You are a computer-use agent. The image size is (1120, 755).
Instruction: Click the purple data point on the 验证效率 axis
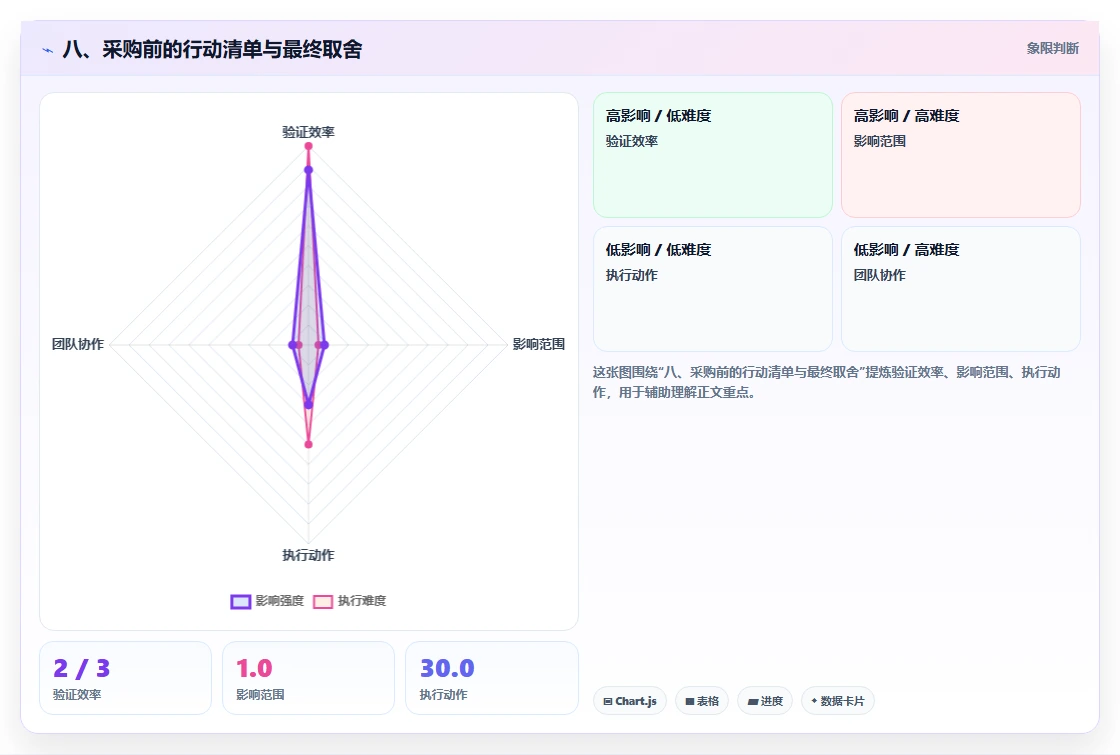tap(309, 170)
